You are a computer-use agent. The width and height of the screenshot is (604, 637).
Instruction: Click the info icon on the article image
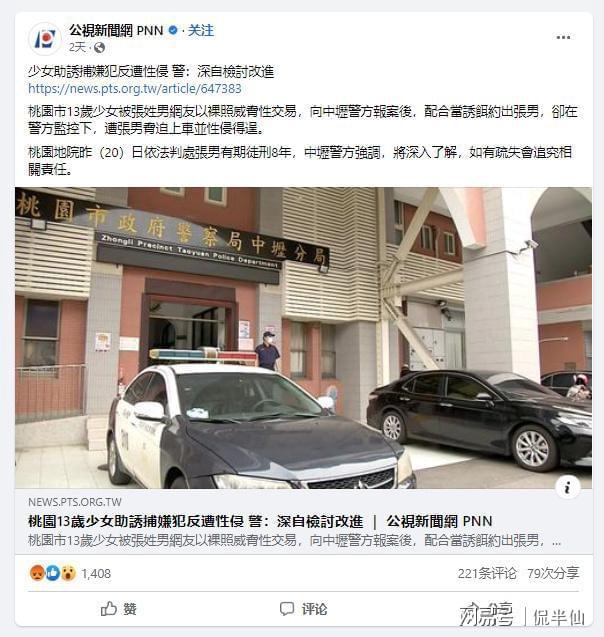pos(567,487)
